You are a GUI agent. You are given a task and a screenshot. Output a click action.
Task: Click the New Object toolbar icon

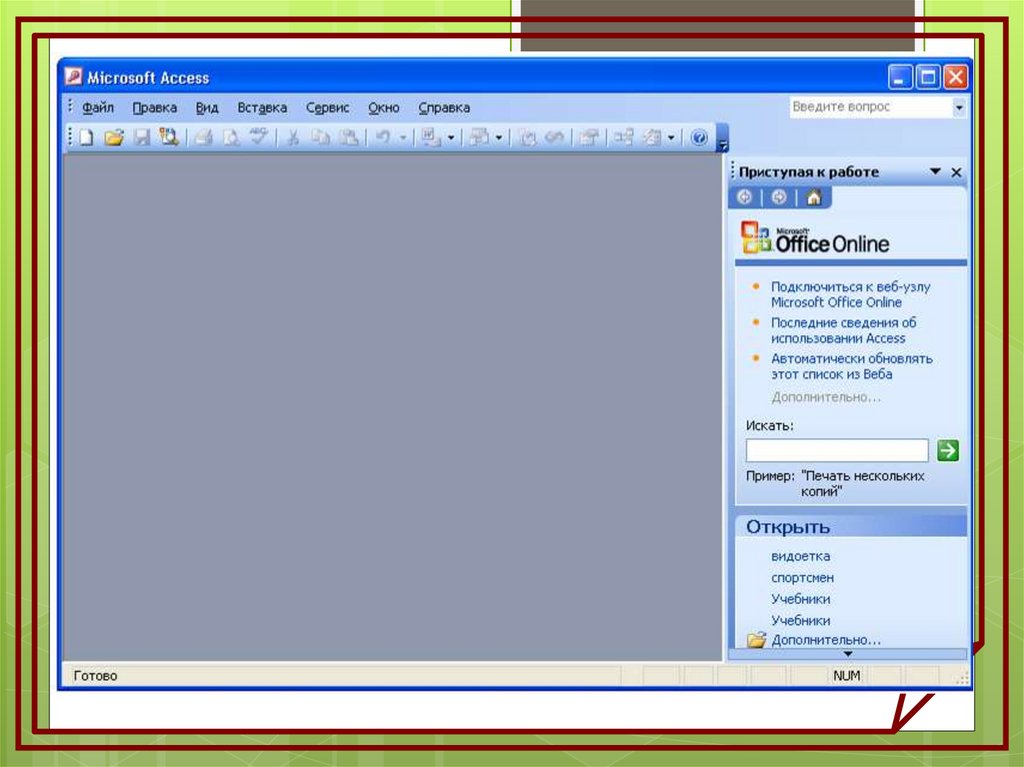(x=652, y=137)
